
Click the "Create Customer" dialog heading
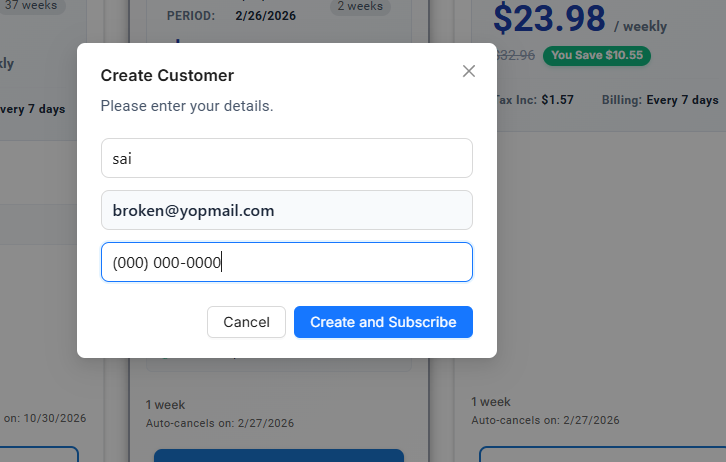[167, 75]
